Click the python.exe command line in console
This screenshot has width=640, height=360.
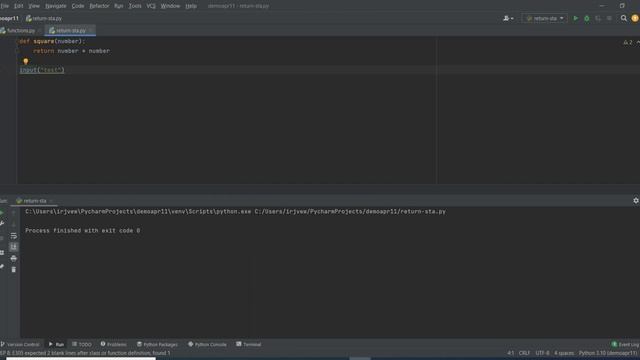click(236, 211)
